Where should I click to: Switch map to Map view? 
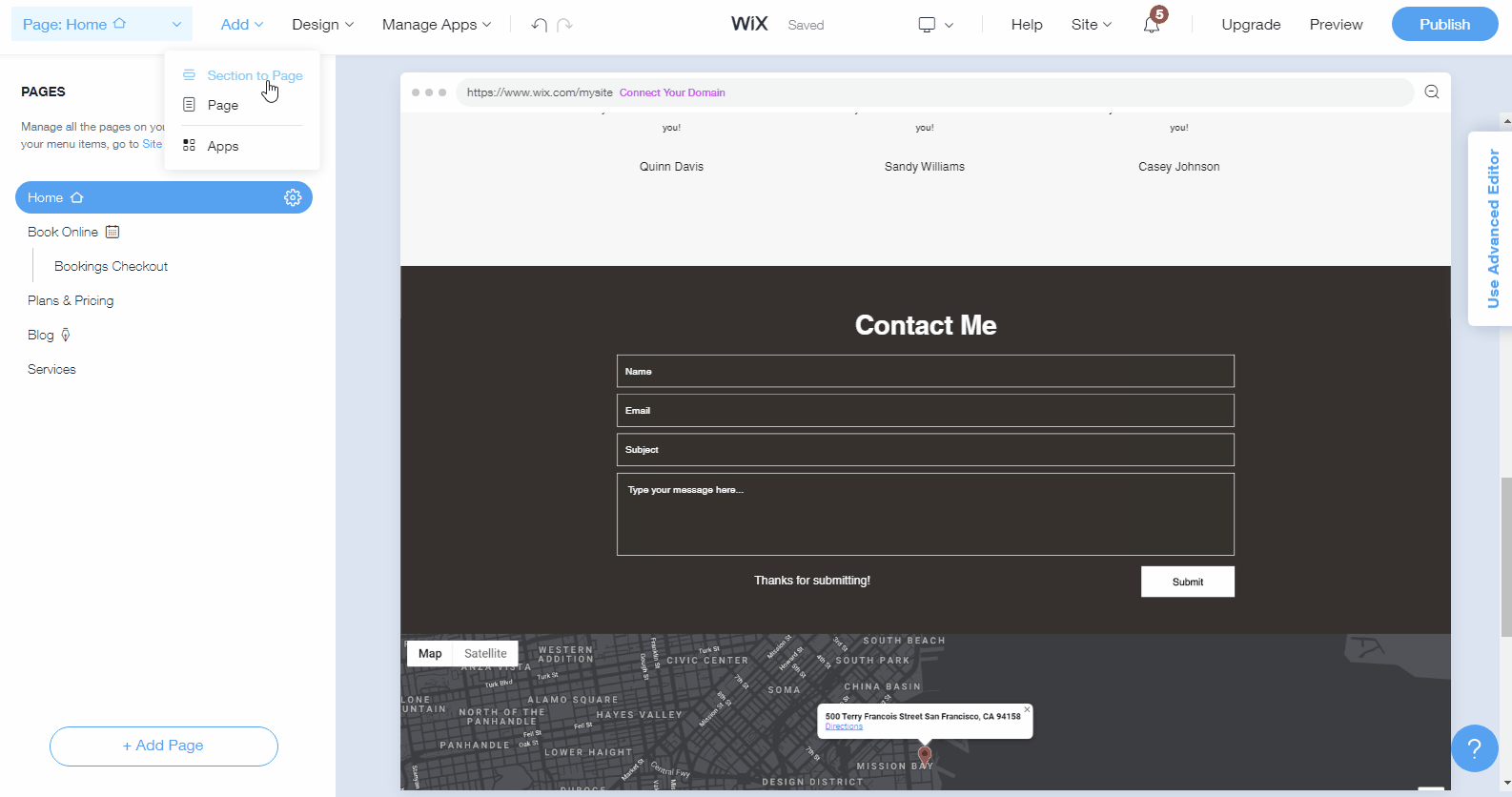430,653
